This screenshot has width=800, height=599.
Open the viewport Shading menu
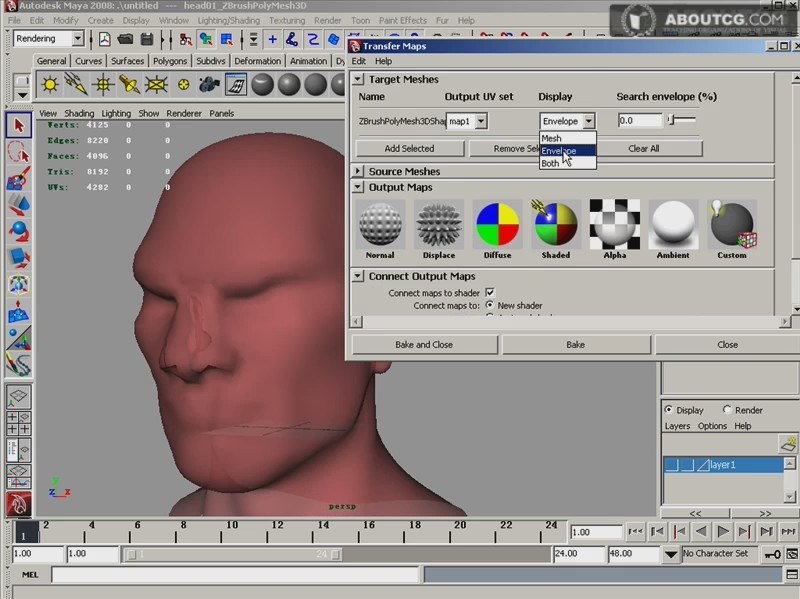coord(79,113)
